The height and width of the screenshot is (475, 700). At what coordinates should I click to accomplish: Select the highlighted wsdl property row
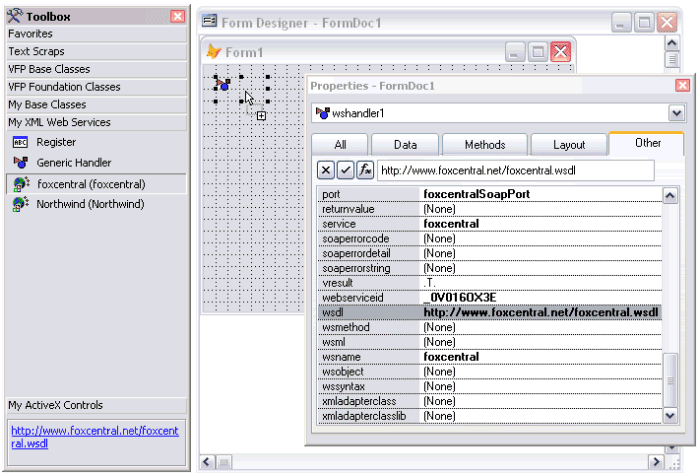(489, 312)
